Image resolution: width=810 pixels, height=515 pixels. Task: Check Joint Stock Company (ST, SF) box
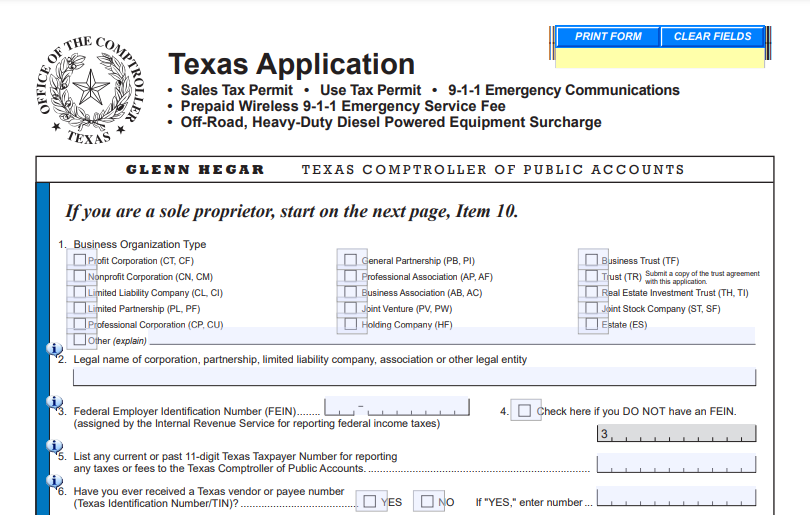(591, 308)
